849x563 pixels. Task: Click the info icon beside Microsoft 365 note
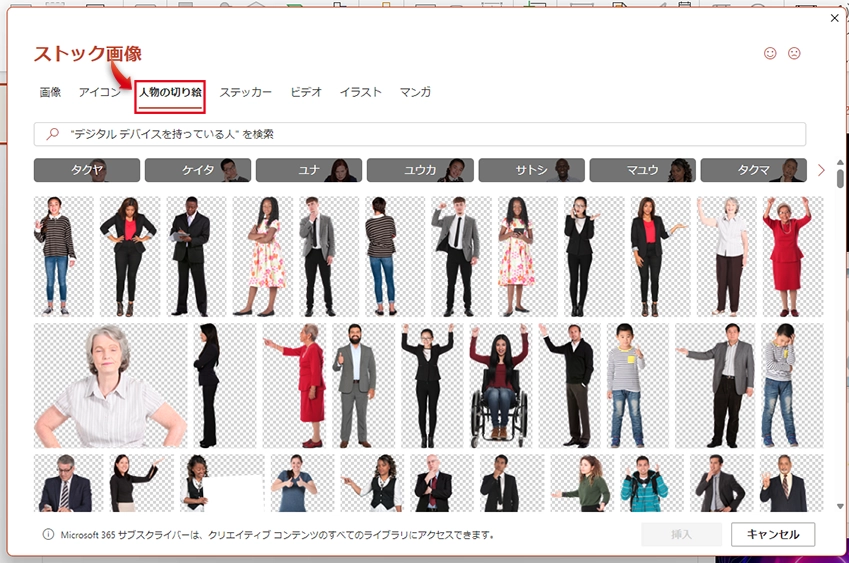[48, 534]
